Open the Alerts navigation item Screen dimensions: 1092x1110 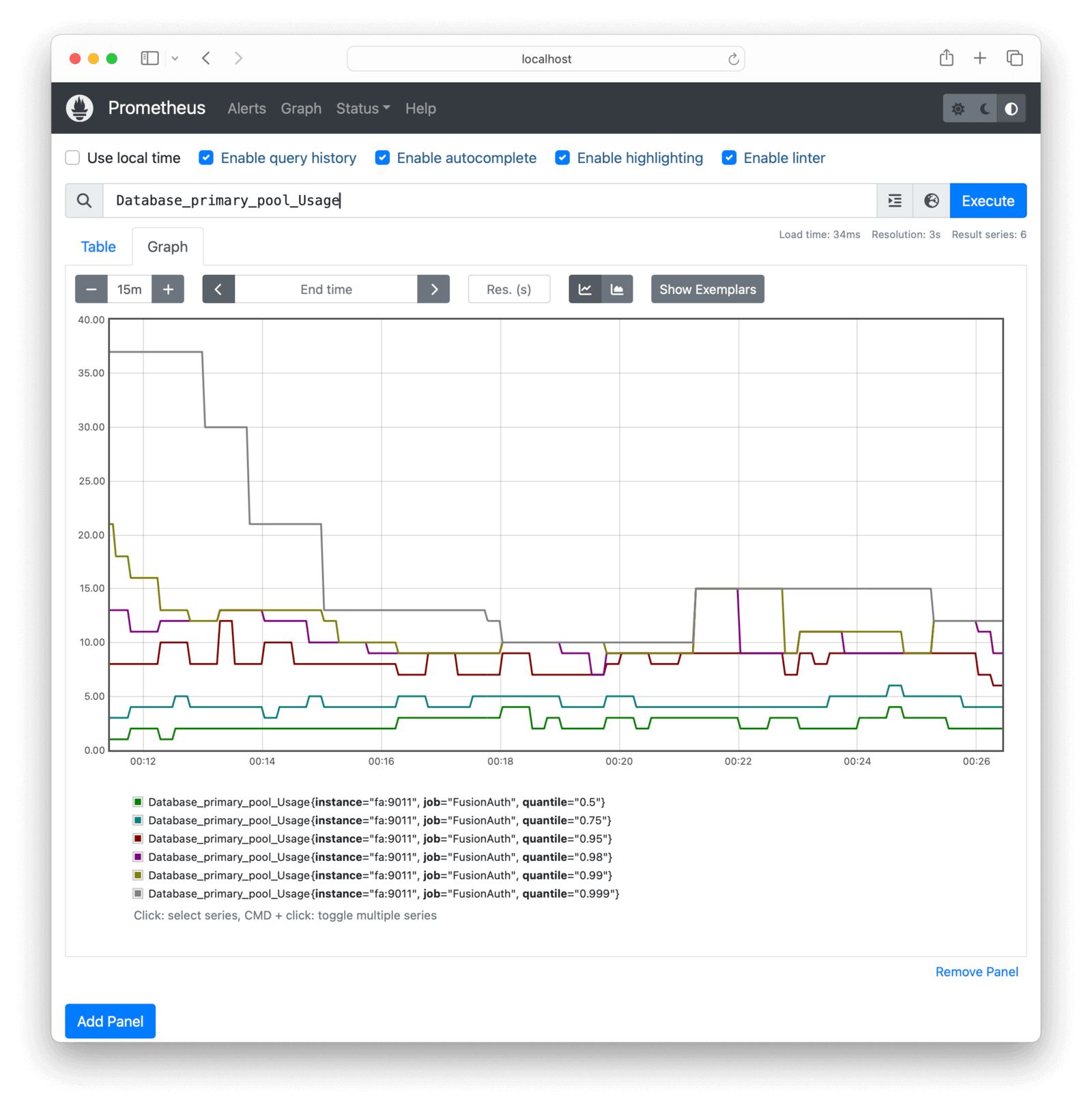pyautogui.click(x=246, y=108)
